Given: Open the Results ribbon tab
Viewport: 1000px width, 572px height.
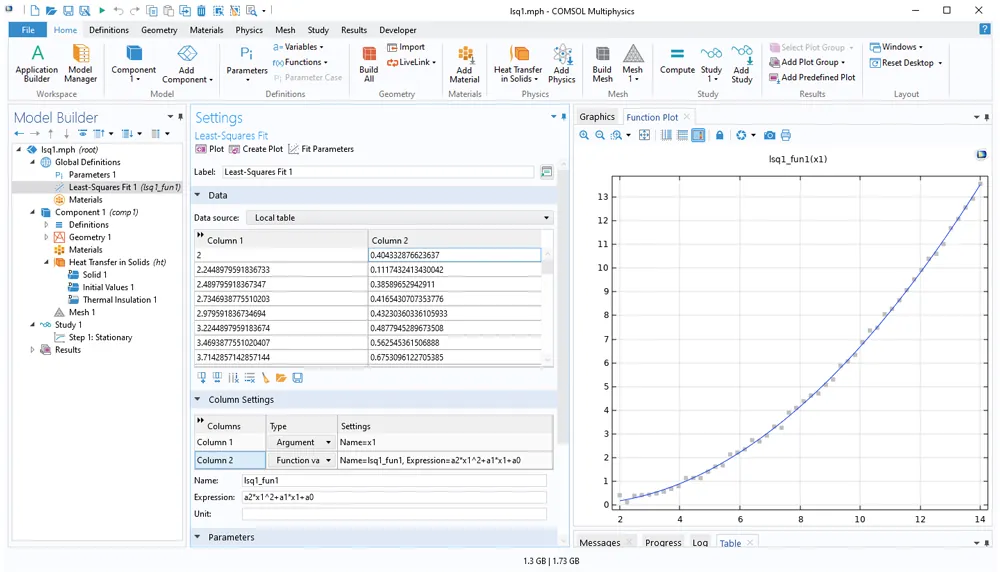Looking at the screenshot, I should 353,30.
